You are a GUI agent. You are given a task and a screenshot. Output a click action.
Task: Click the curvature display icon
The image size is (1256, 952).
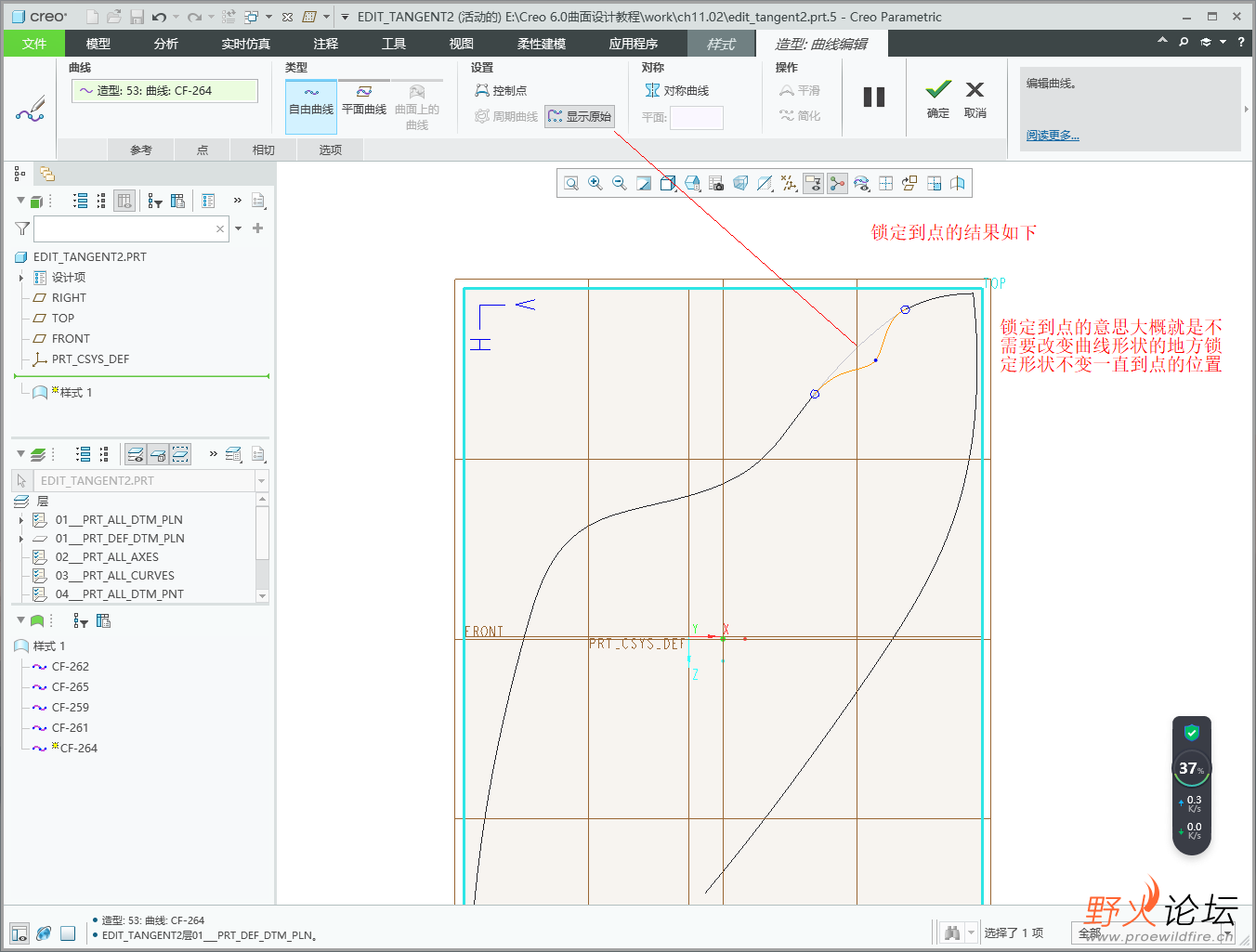click(861, 183)
